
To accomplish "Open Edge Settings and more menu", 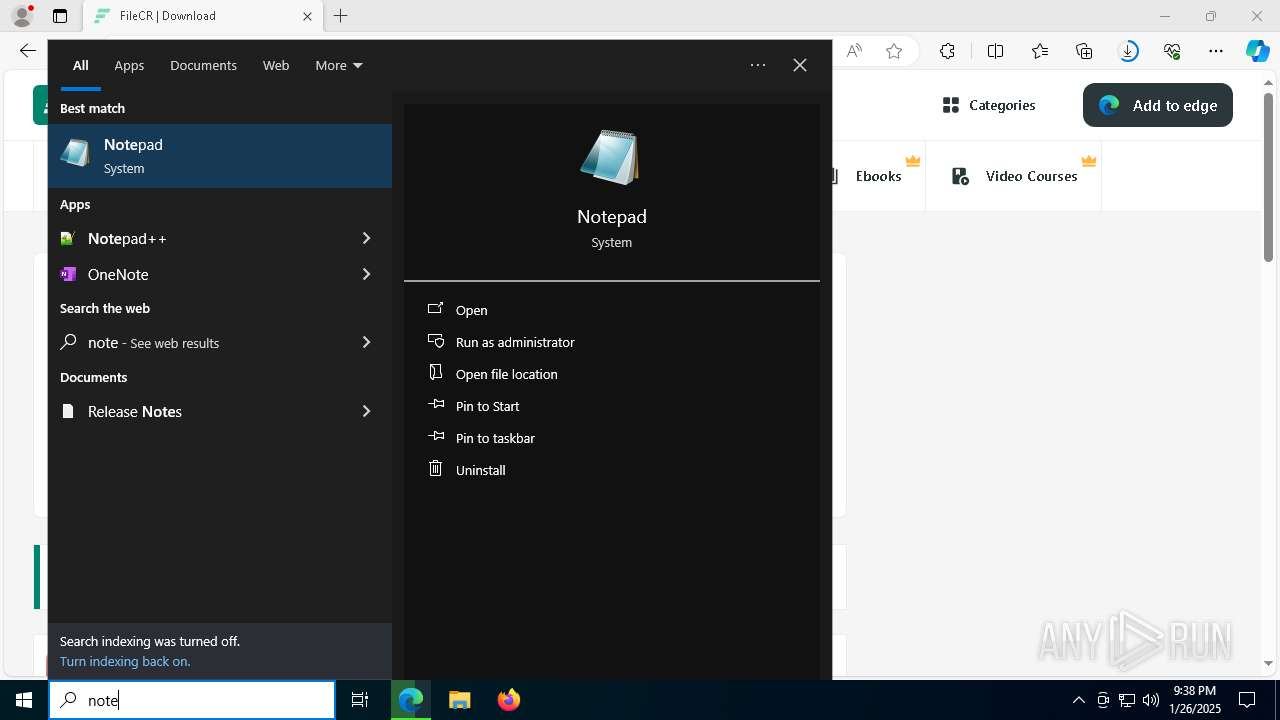I will click(x=1216, y=51).
